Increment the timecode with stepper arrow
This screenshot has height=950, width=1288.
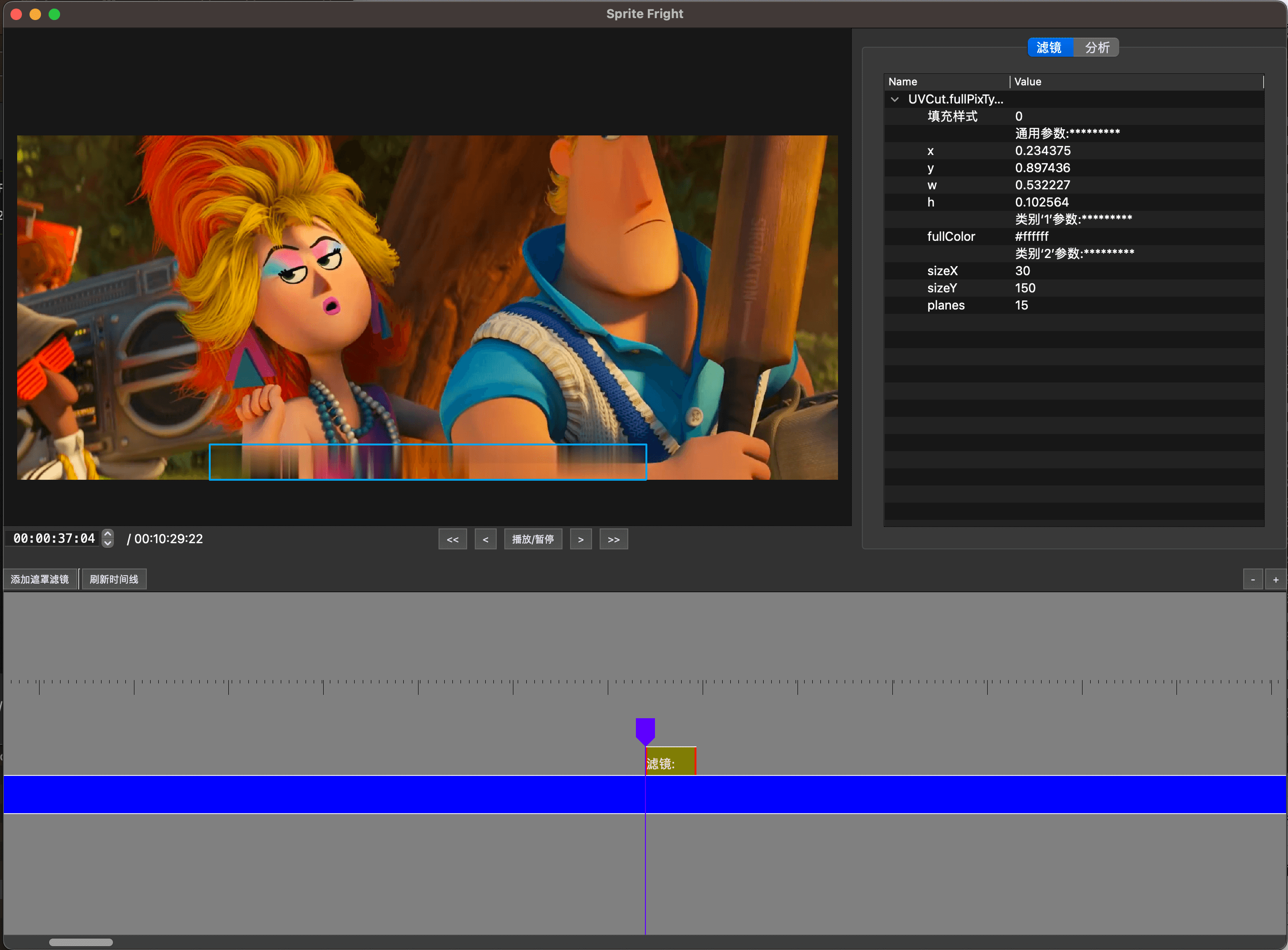pos(107,534)
